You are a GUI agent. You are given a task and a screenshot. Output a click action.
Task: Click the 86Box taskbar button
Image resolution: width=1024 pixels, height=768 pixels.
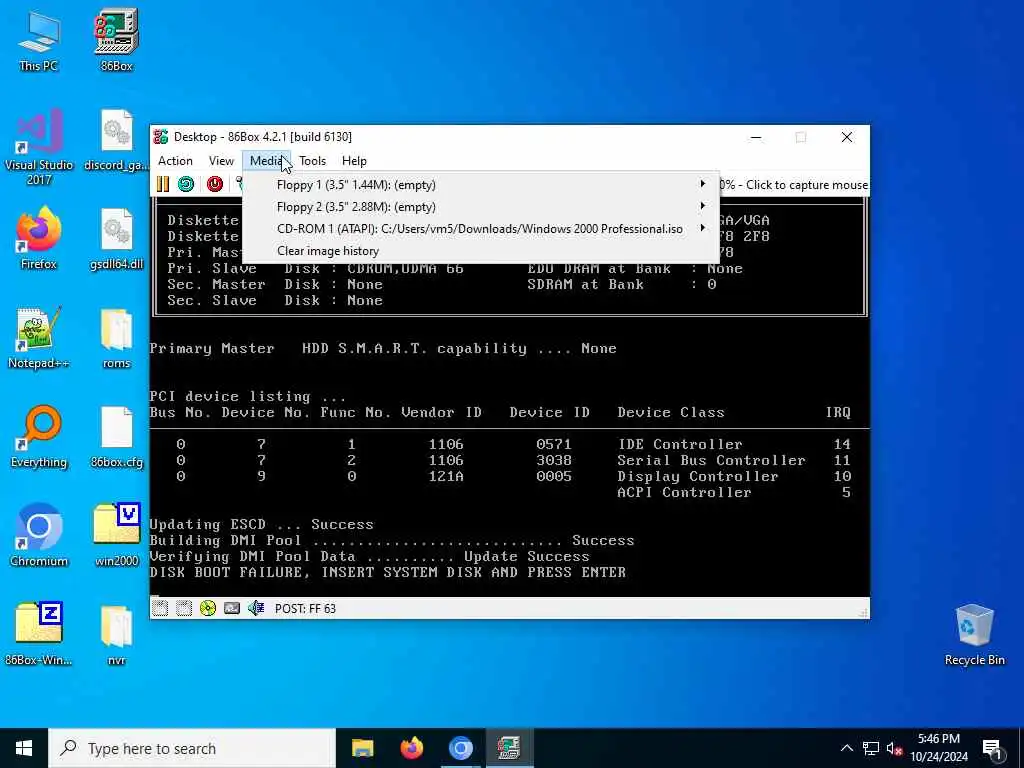click(509, 748)
